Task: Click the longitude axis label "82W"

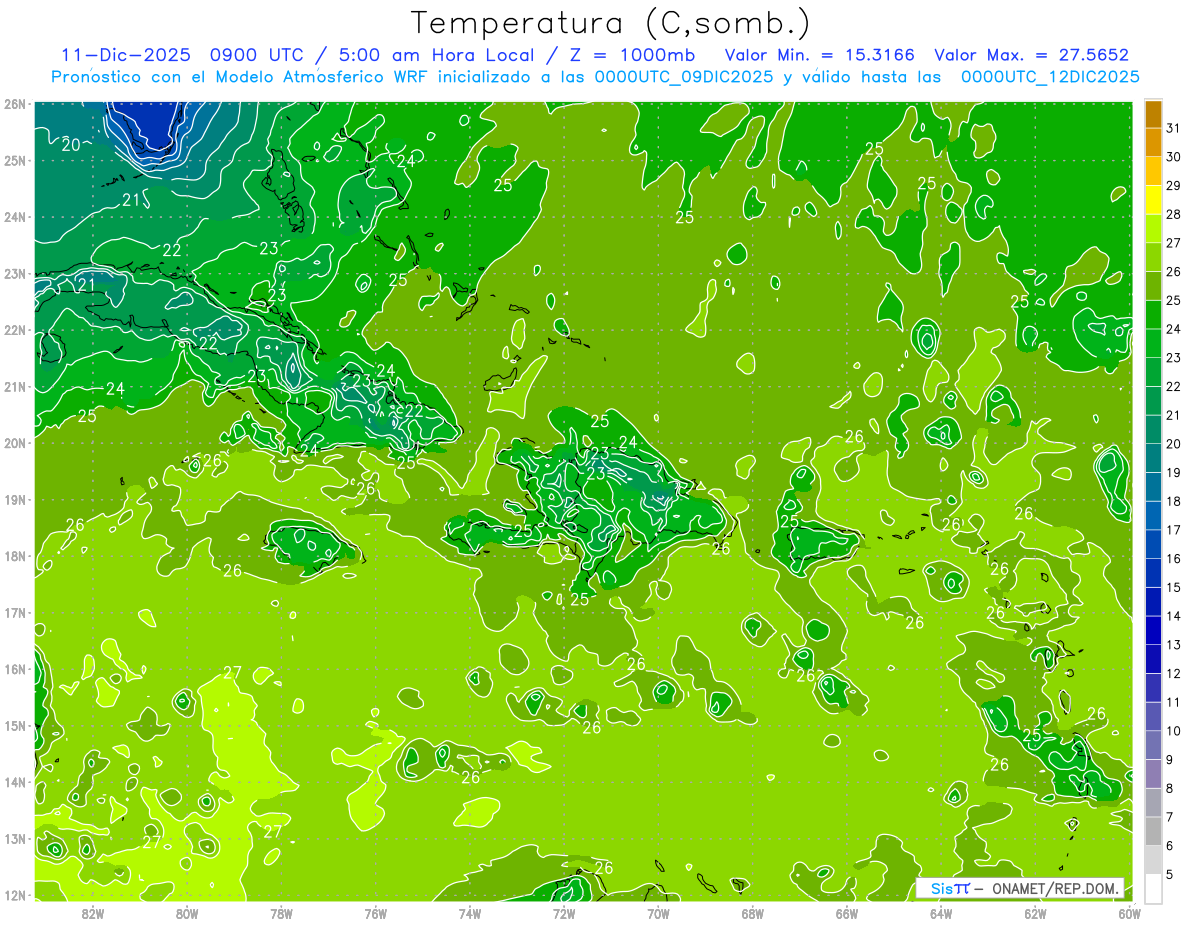Action: click(x=93, y=913)
